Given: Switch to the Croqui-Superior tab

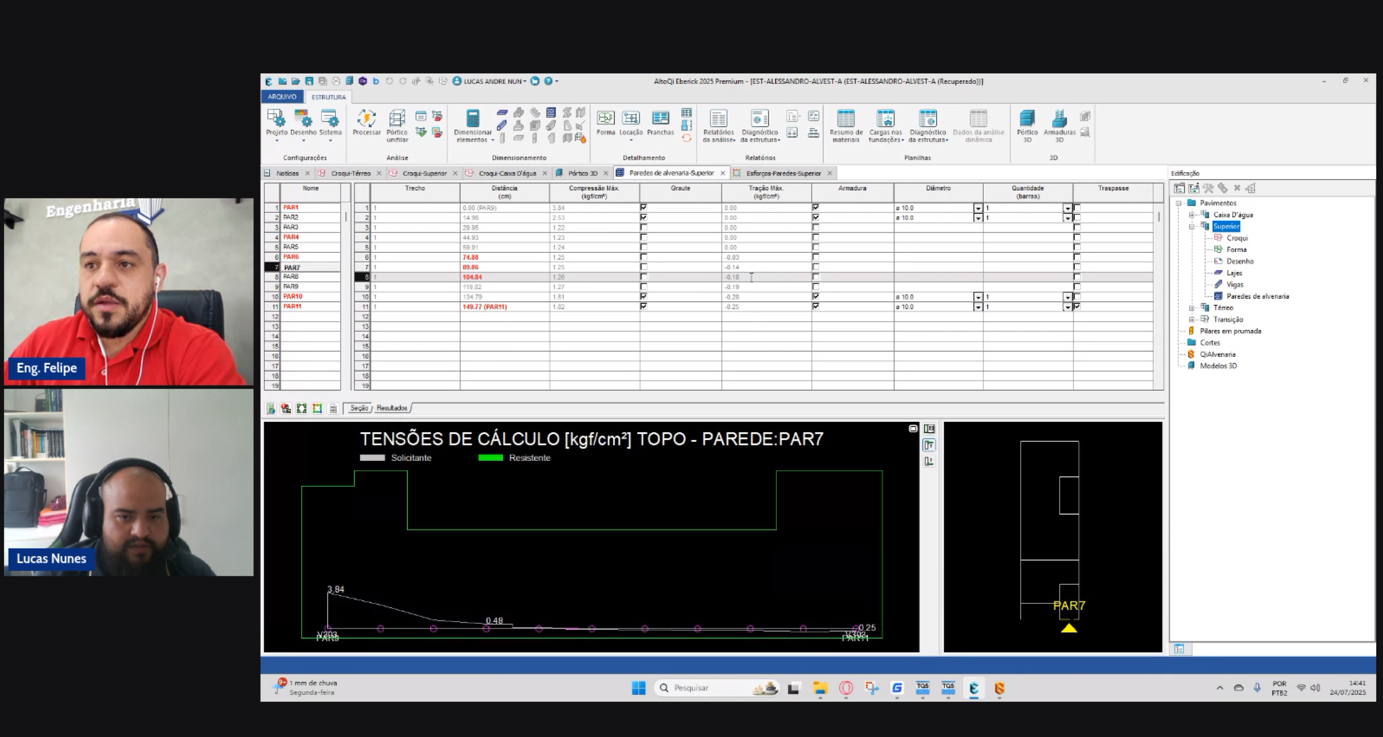Looking at the screenshot, I should 424,173.
